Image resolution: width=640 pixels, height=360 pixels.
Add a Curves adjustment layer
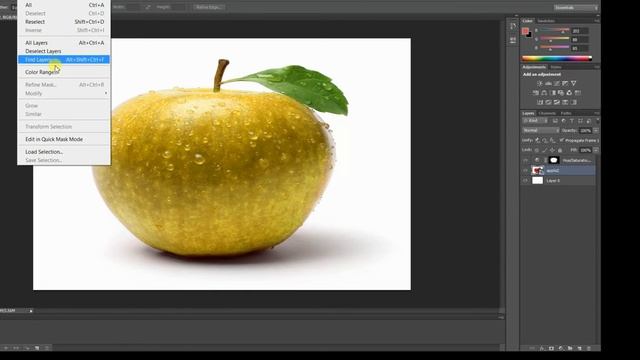[x=557, y=83]
